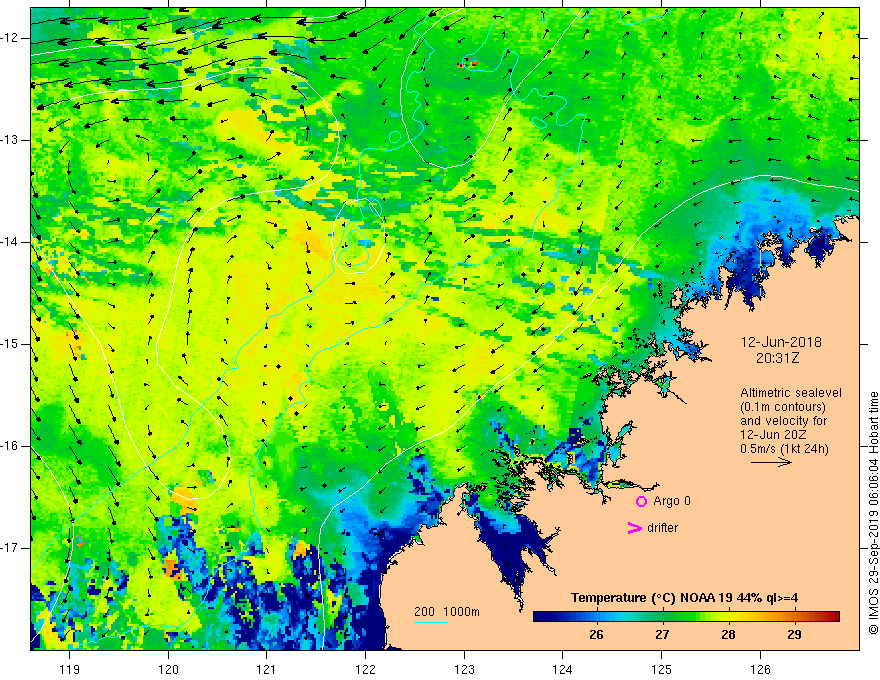Click the temperature colour bar legend
The height and width of the screenshot is (680, 880).
click(x=686, y=617)
